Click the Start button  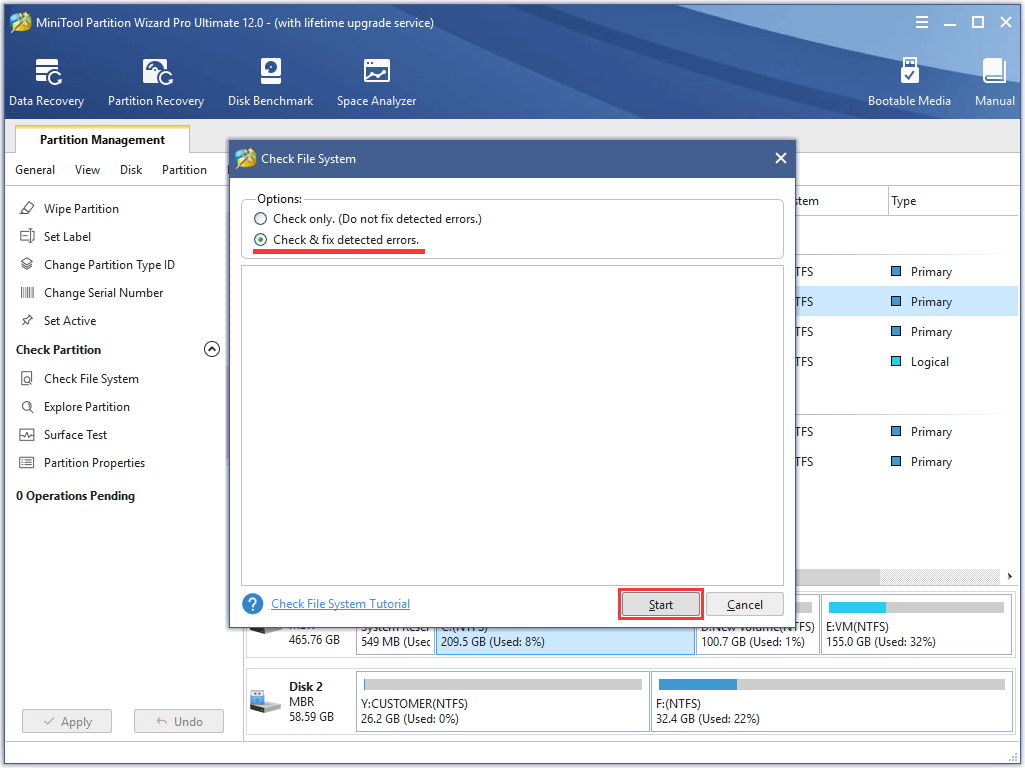pyautogui.click(x=660, y=605)
